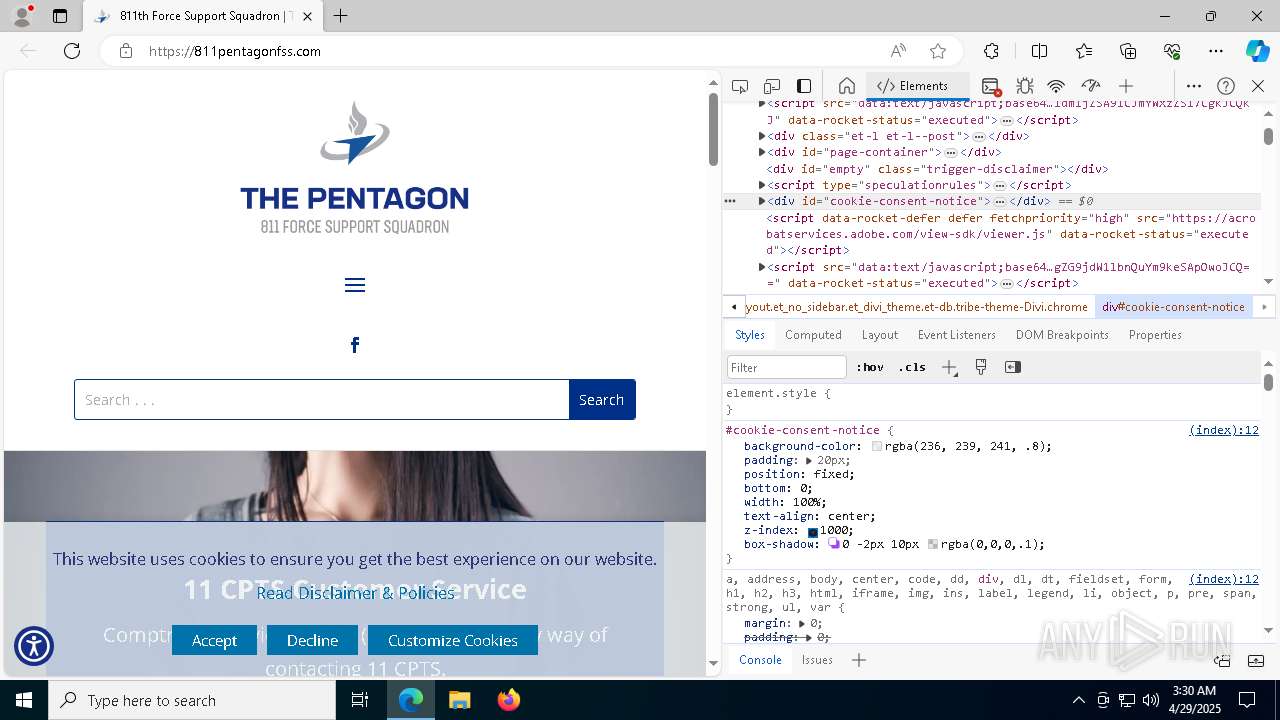Open the hamburger navigation menu
This screenshot has height=720, width=1280.
[x=355, y=285]
